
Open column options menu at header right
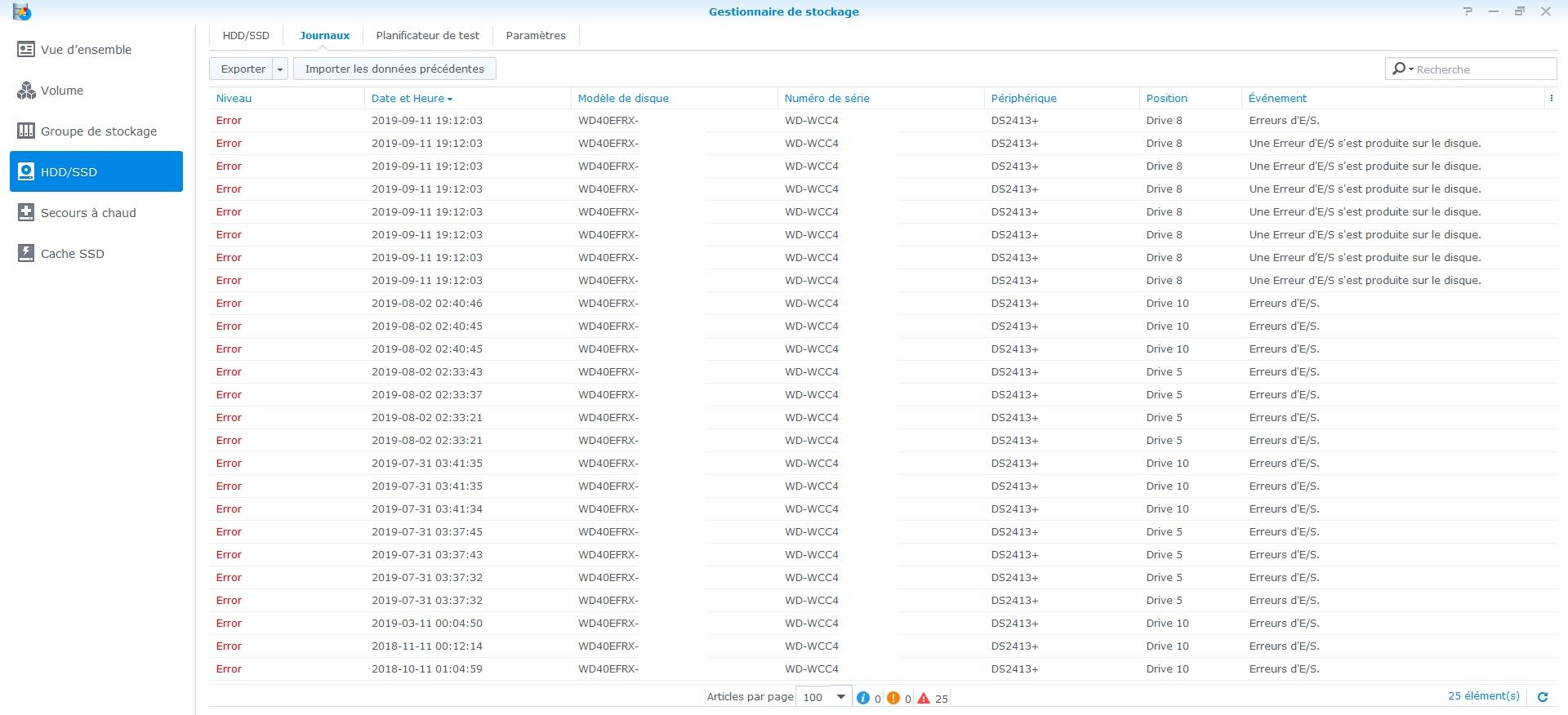[x=1551, y=98]
